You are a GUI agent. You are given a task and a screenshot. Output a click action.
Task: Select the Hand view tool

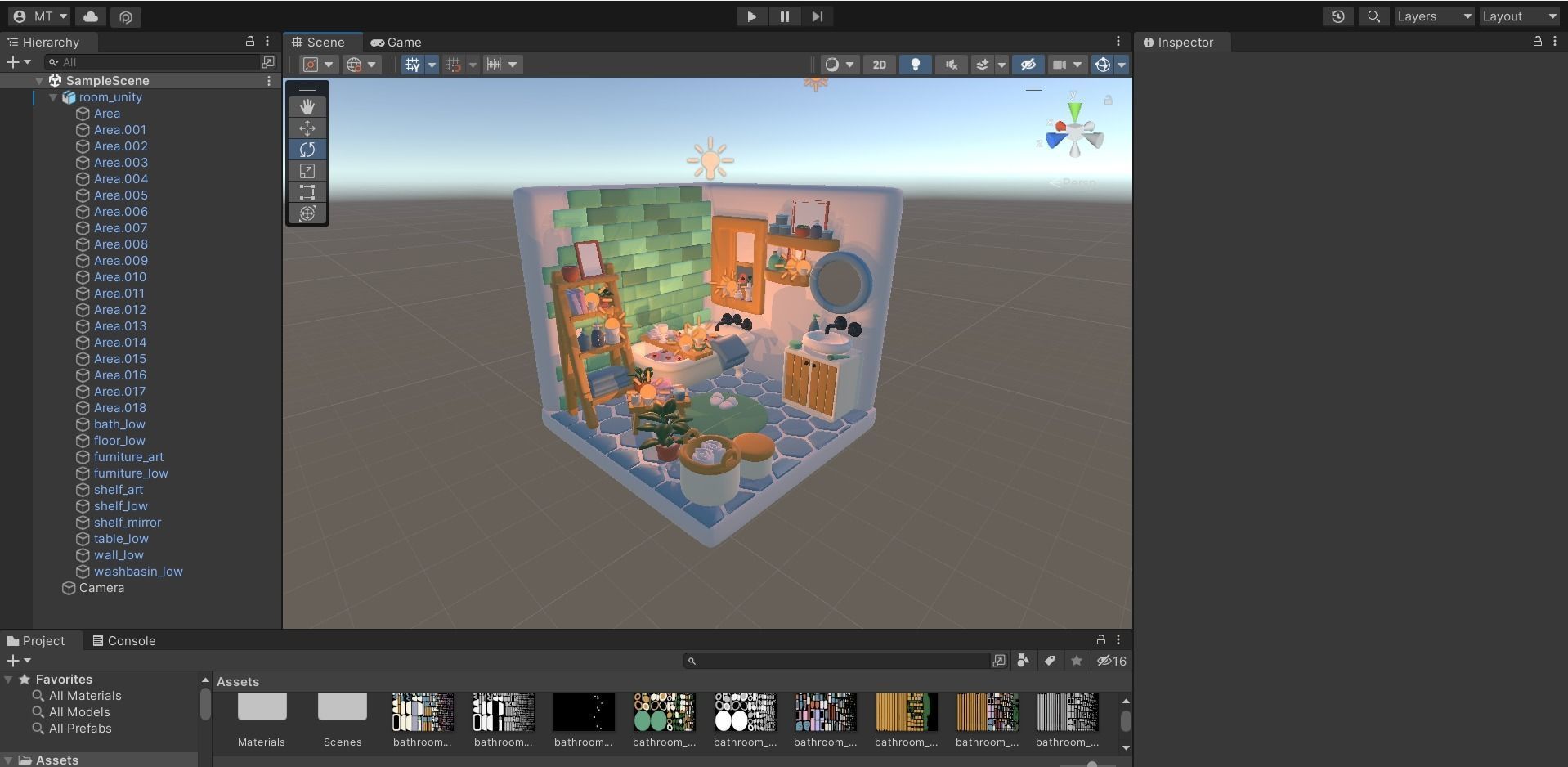click(x=307, y=107)
